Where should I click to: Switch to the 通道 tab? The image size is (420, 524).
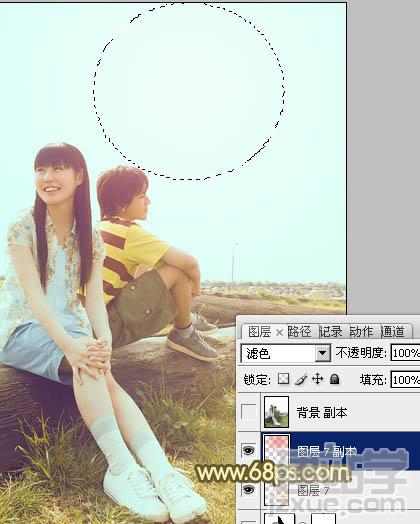pos(393,332)
